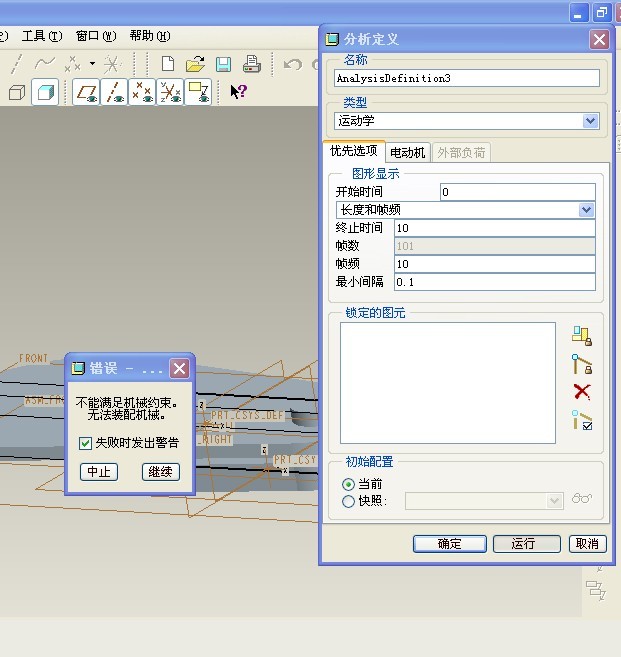621x657 pixels.
Task: Click 运行 button to run analysis
Action: point(527,544)
